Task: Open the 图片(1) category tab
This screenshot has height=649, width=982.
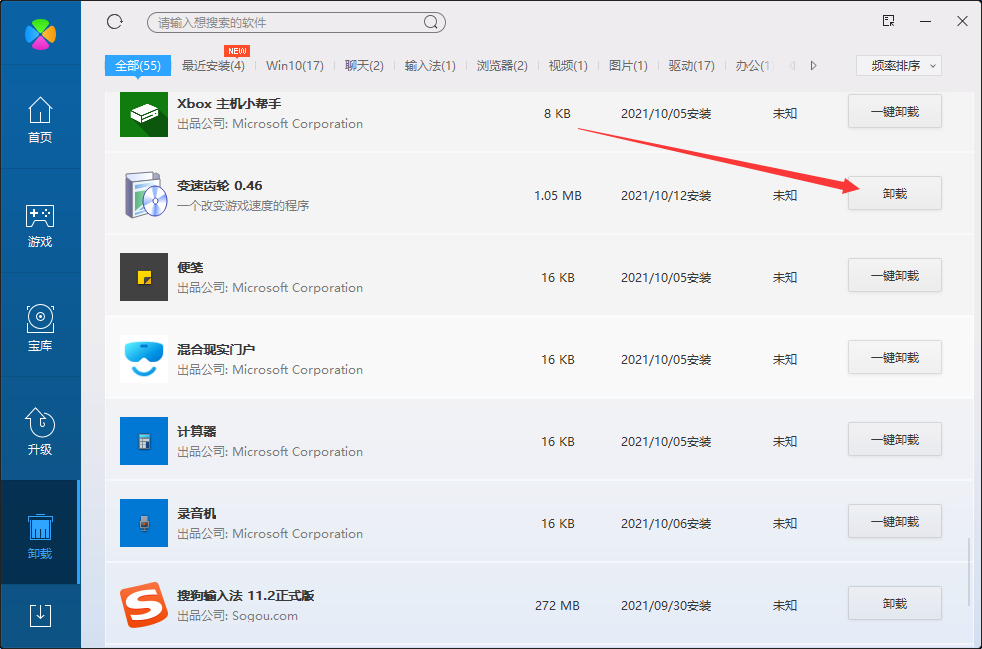Action: click(628, 66)
